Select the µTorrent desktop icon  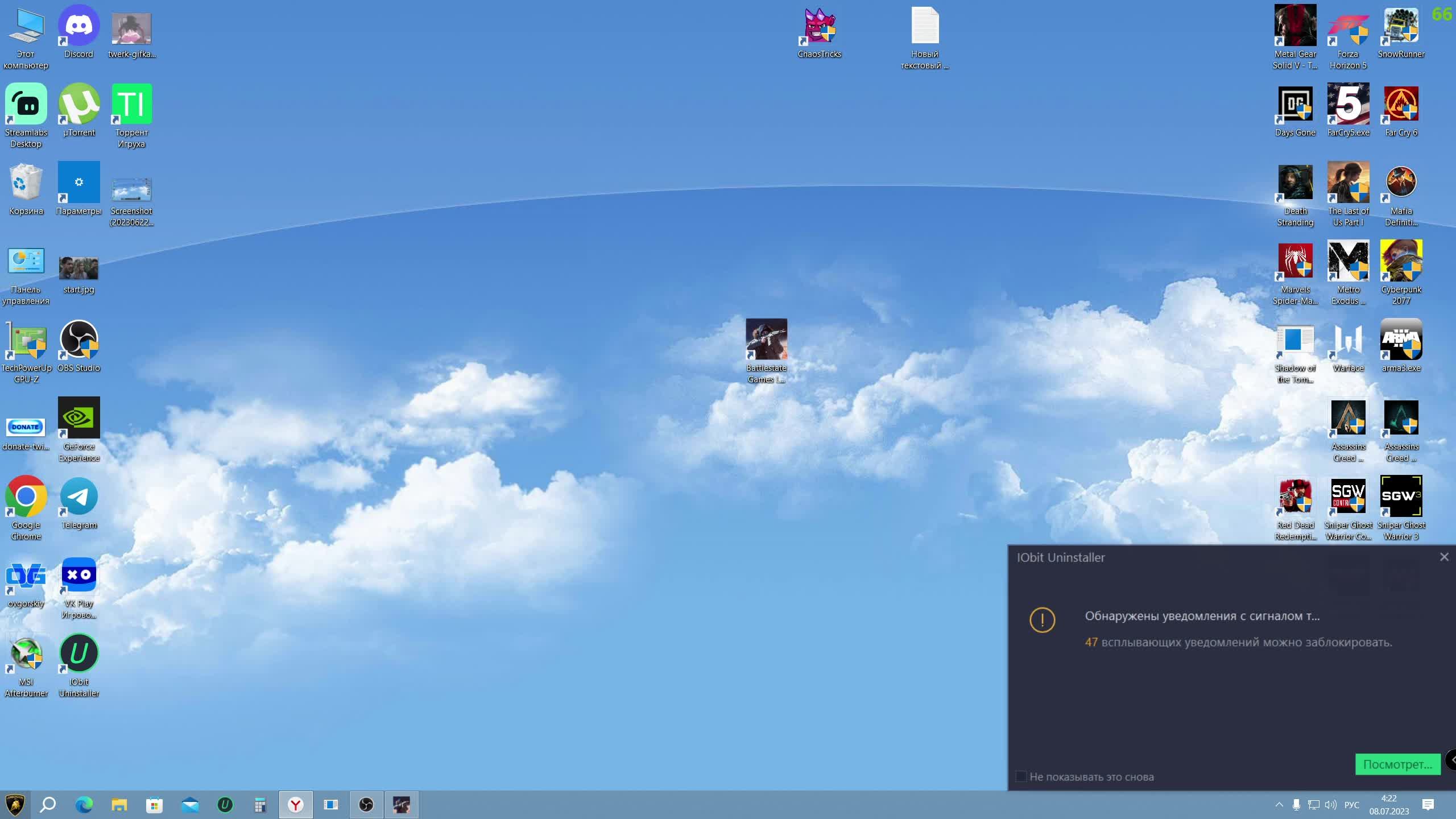point(78,105)
